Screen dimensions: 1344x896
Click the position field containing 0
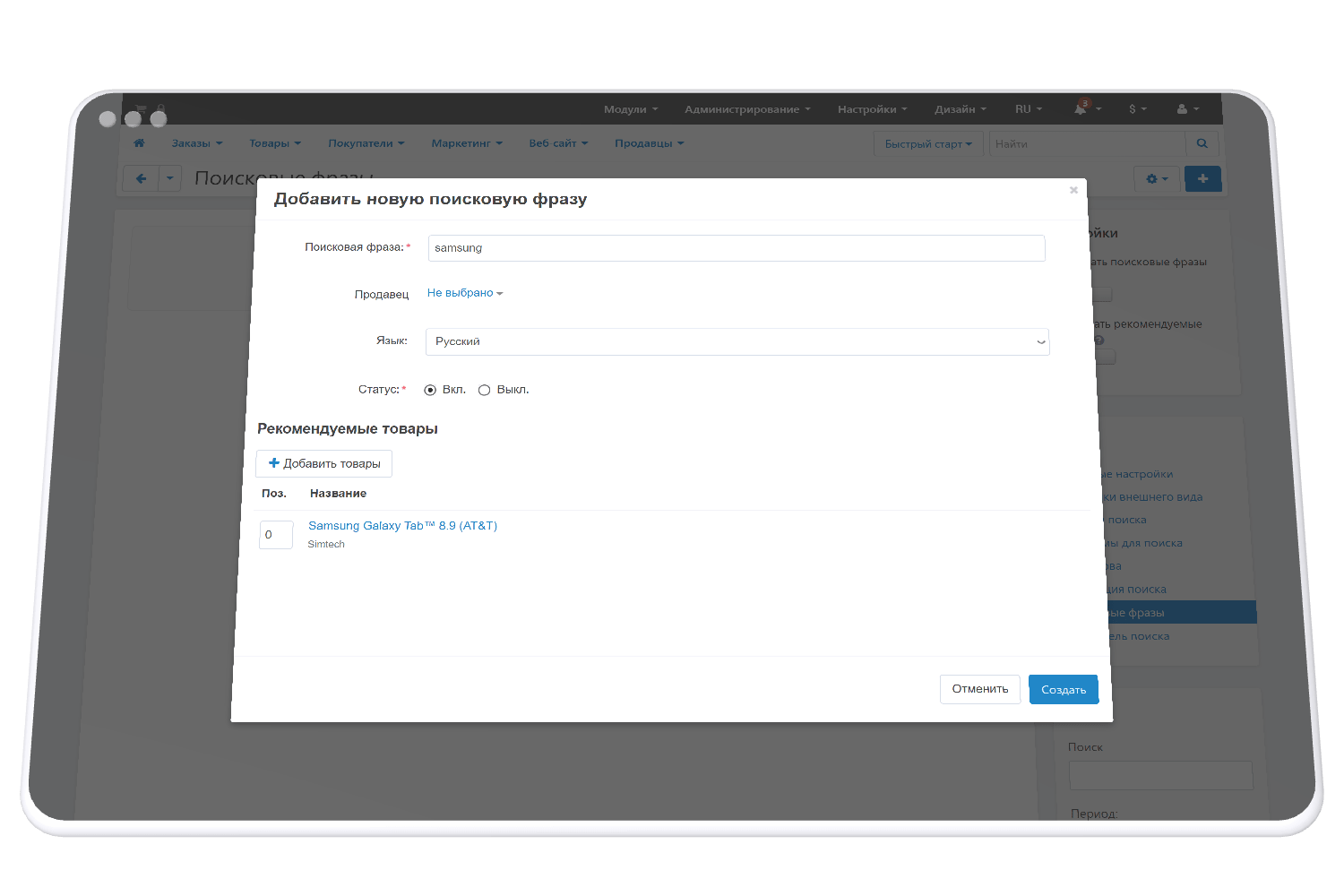coord(276,535)
